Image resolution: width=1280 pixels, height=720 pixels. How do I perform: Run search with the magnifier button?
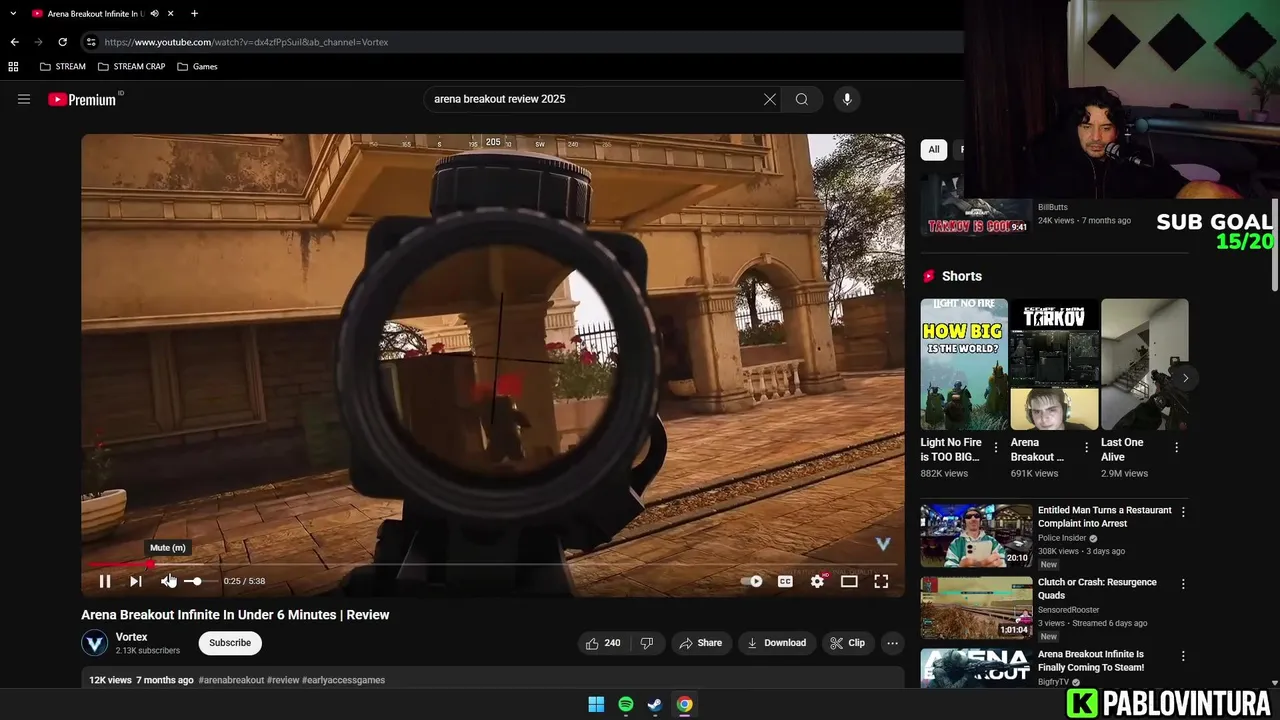(802, 99)
